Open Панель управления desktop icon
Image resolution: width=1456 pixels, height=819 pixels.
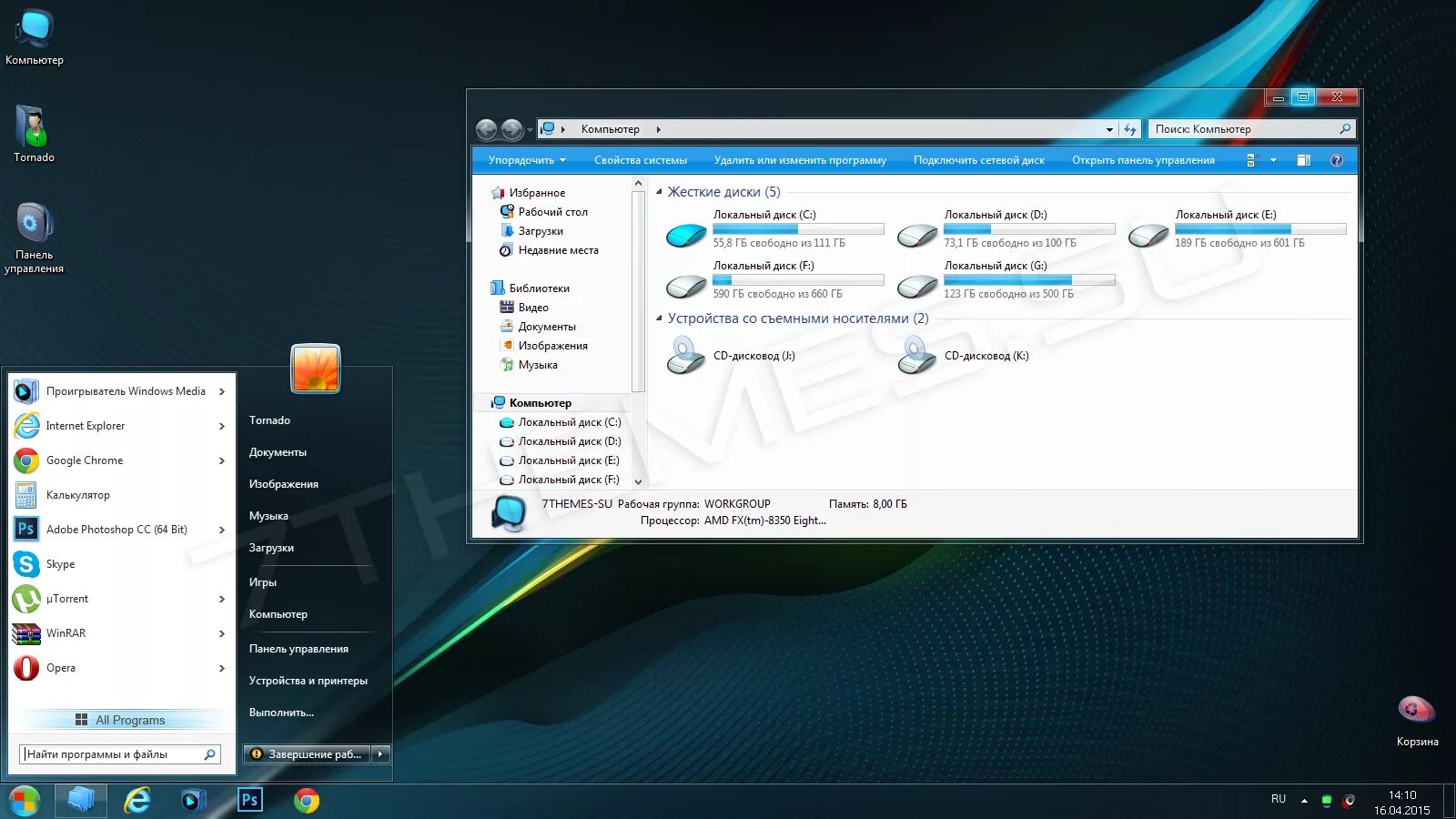click(x=34, y=238)
